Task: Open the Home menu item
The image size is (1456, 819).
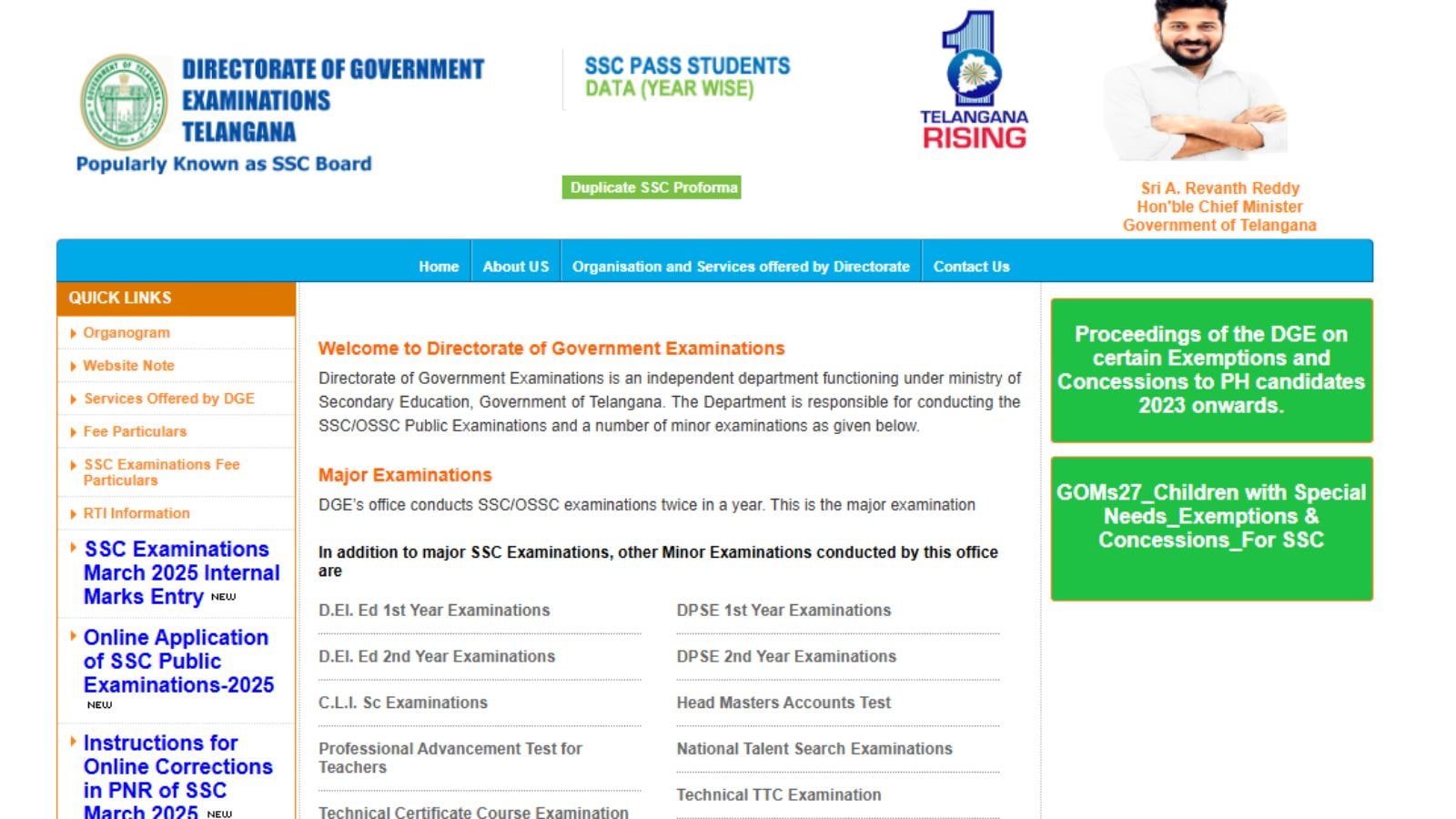Action: point(439,267)
